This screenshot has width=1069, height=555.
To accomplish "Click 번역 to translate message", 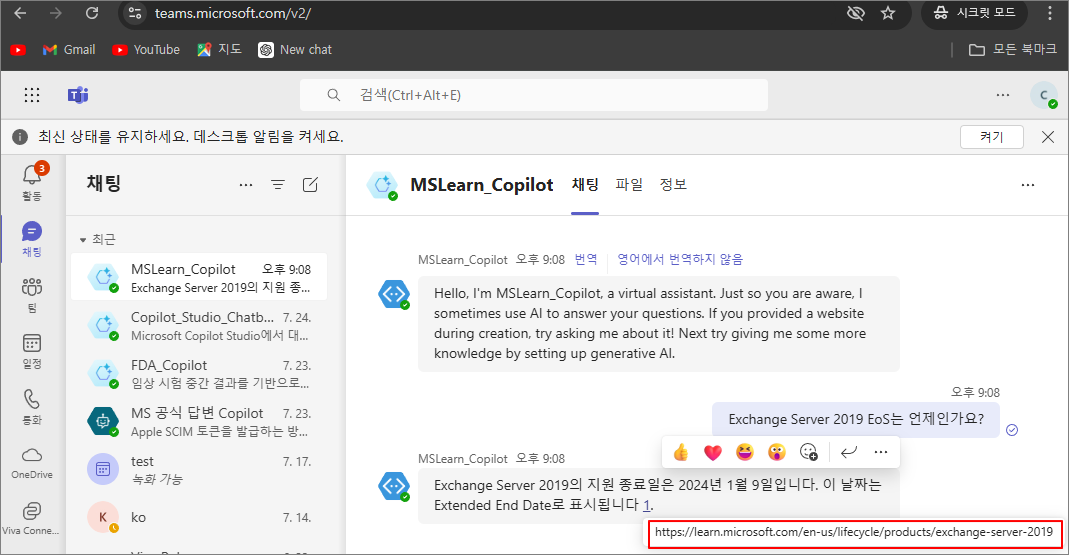I will click(586, 259).
